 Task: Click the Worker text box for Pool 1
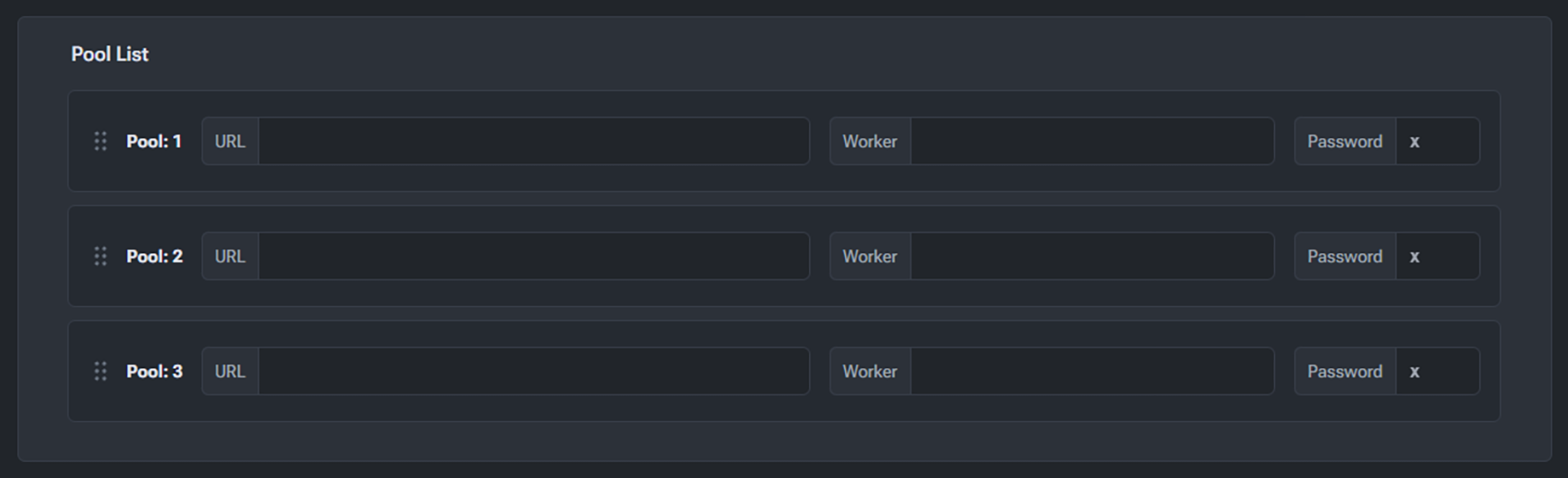[1091, 141]
